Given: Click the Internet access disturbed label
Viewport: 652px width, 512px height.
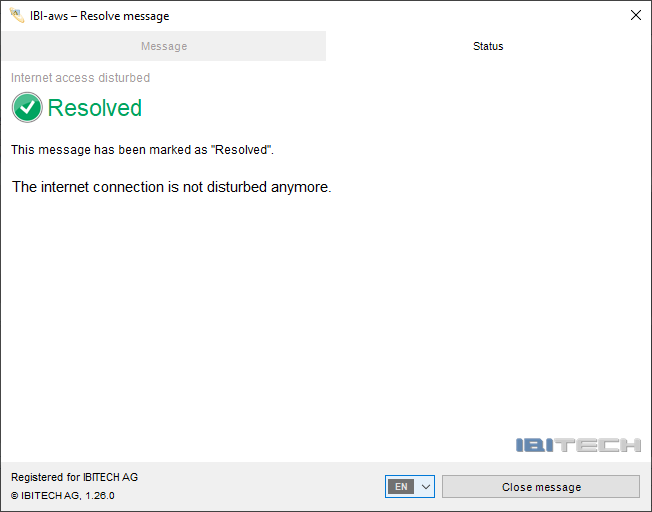Looking at the screenshot, I should pos(81,78).
